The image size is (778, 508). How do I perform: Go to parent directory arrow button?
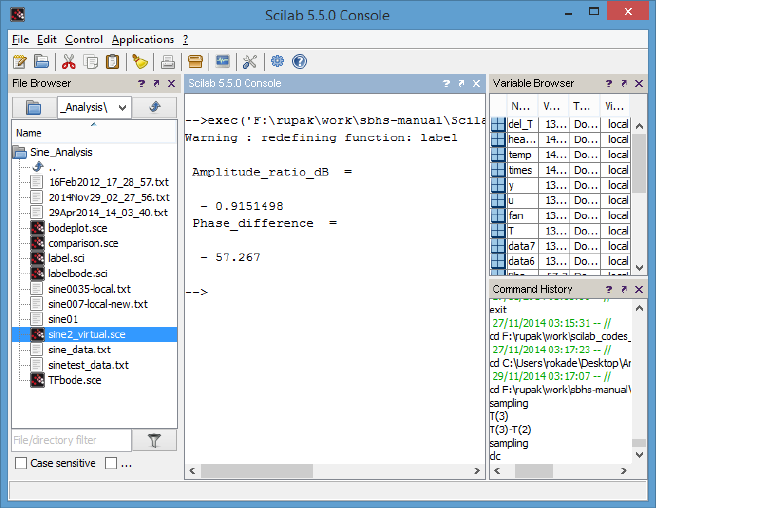(x=155, y=107)
